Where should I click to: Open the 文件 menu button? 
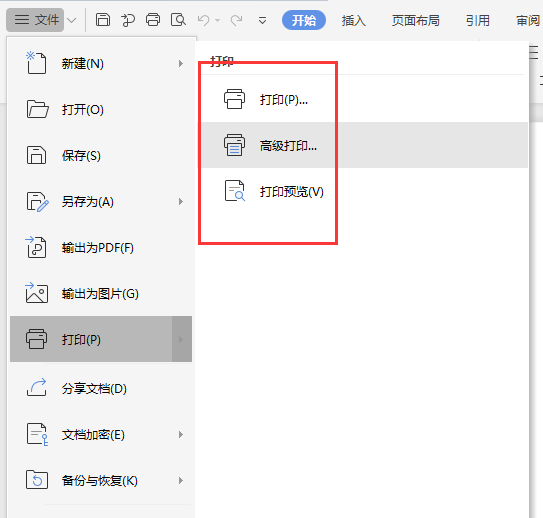(35, 20)
